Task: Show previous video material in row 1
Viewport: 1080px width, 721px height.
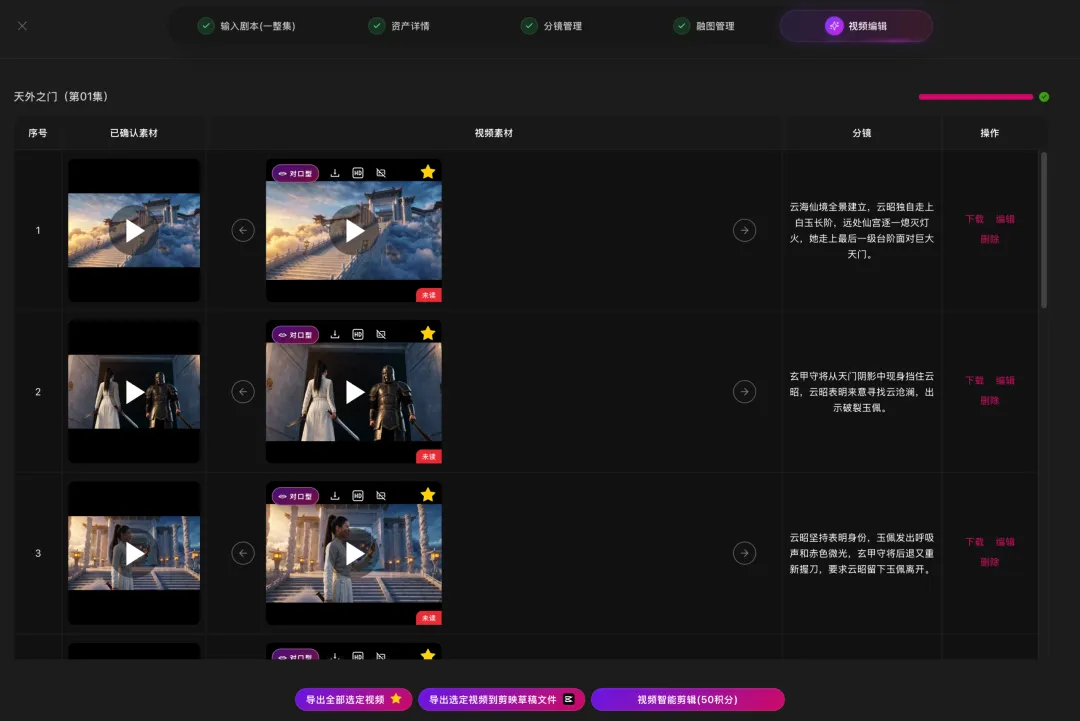Action: click(x=243, y=230)
